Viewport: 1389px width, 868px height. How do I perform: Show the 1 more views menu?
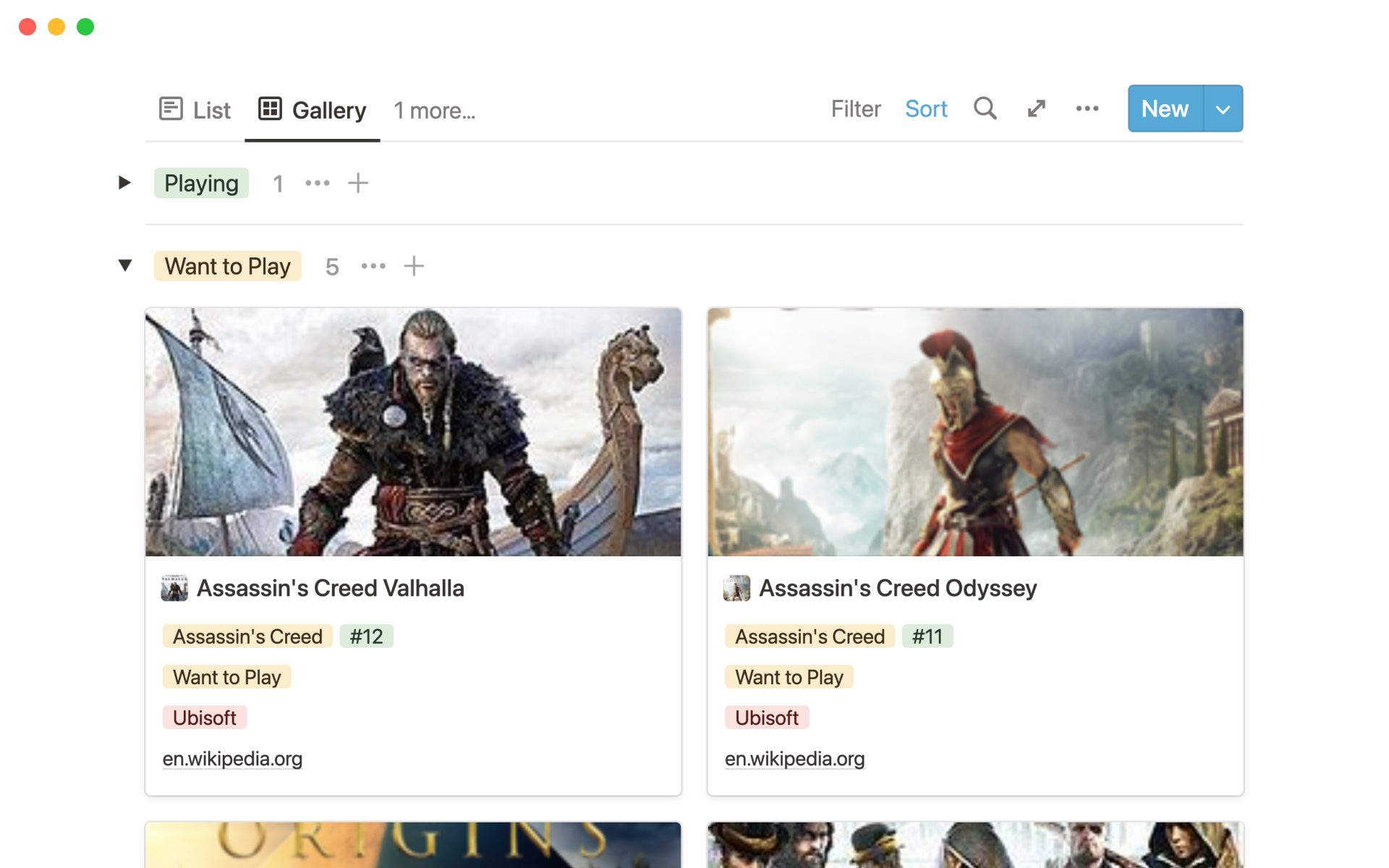click(434, 111)
